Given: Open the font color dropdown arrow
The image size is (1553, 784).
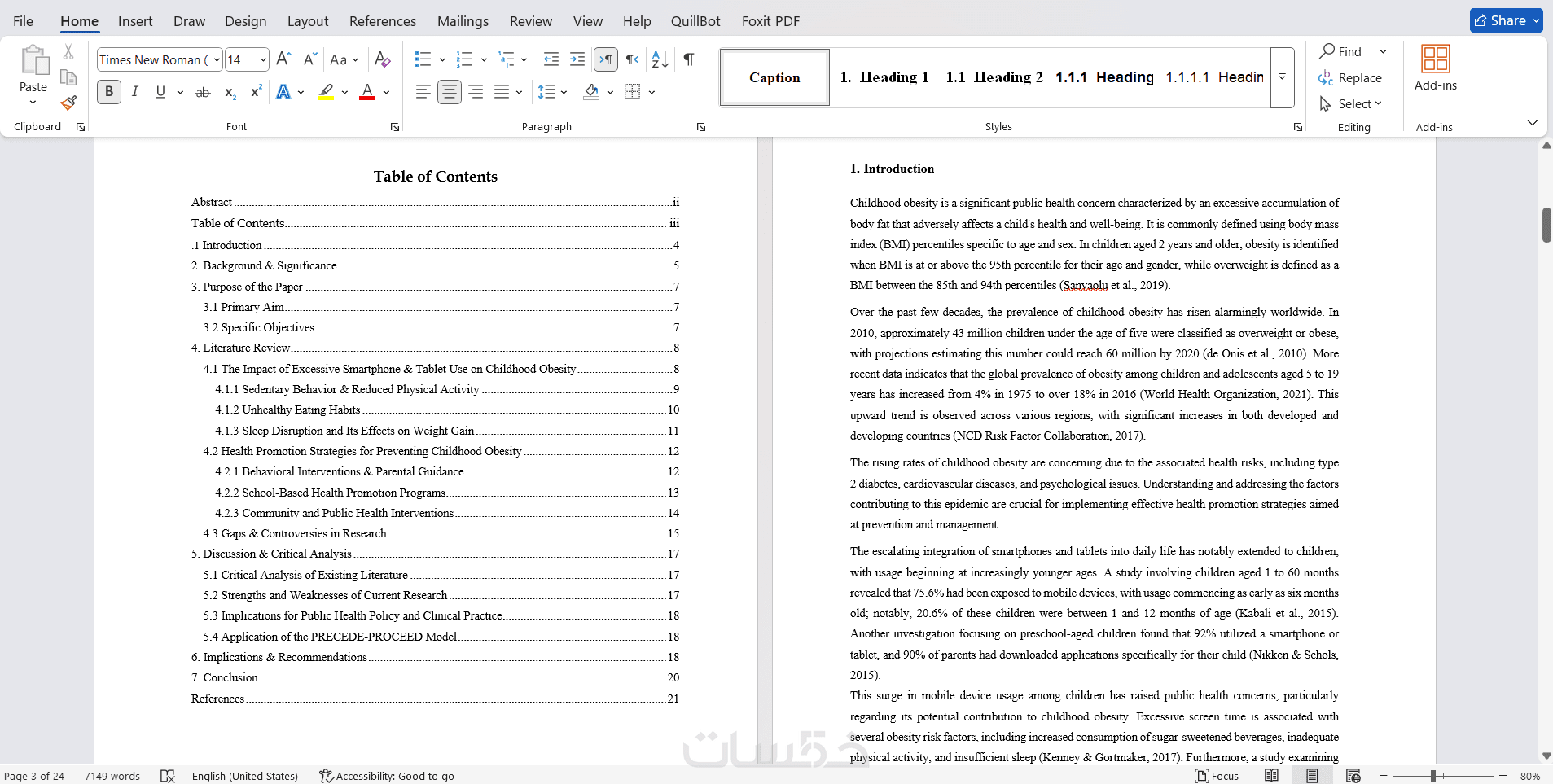Looking at the screenshot, I should tap(386, 92).
